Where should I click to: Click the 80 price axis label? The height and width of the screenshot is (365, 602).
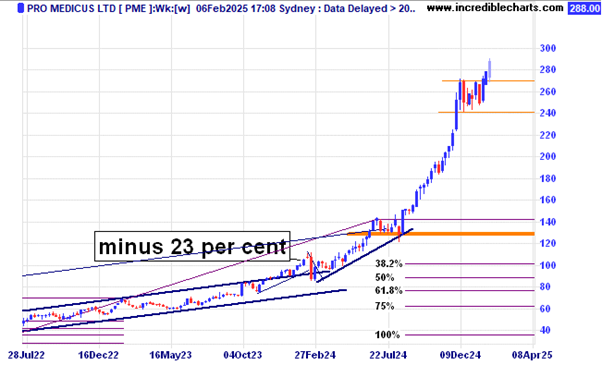[x=545, y=287]
